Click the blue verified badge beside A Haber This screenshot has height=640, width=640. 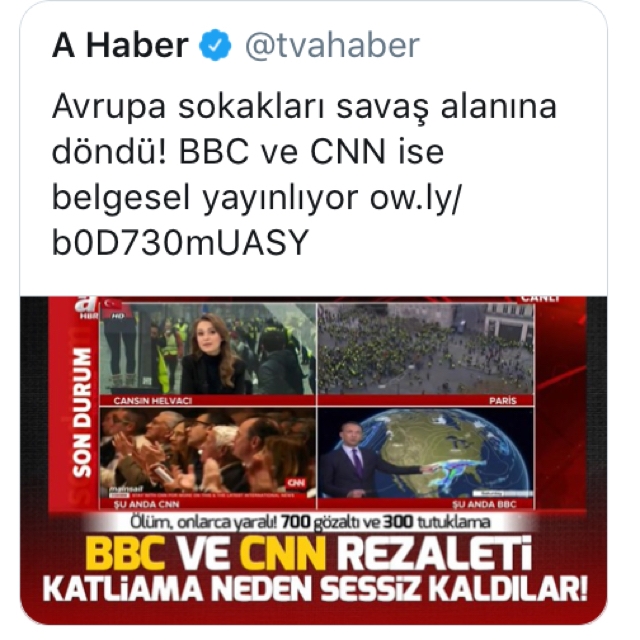coord(215,45)
